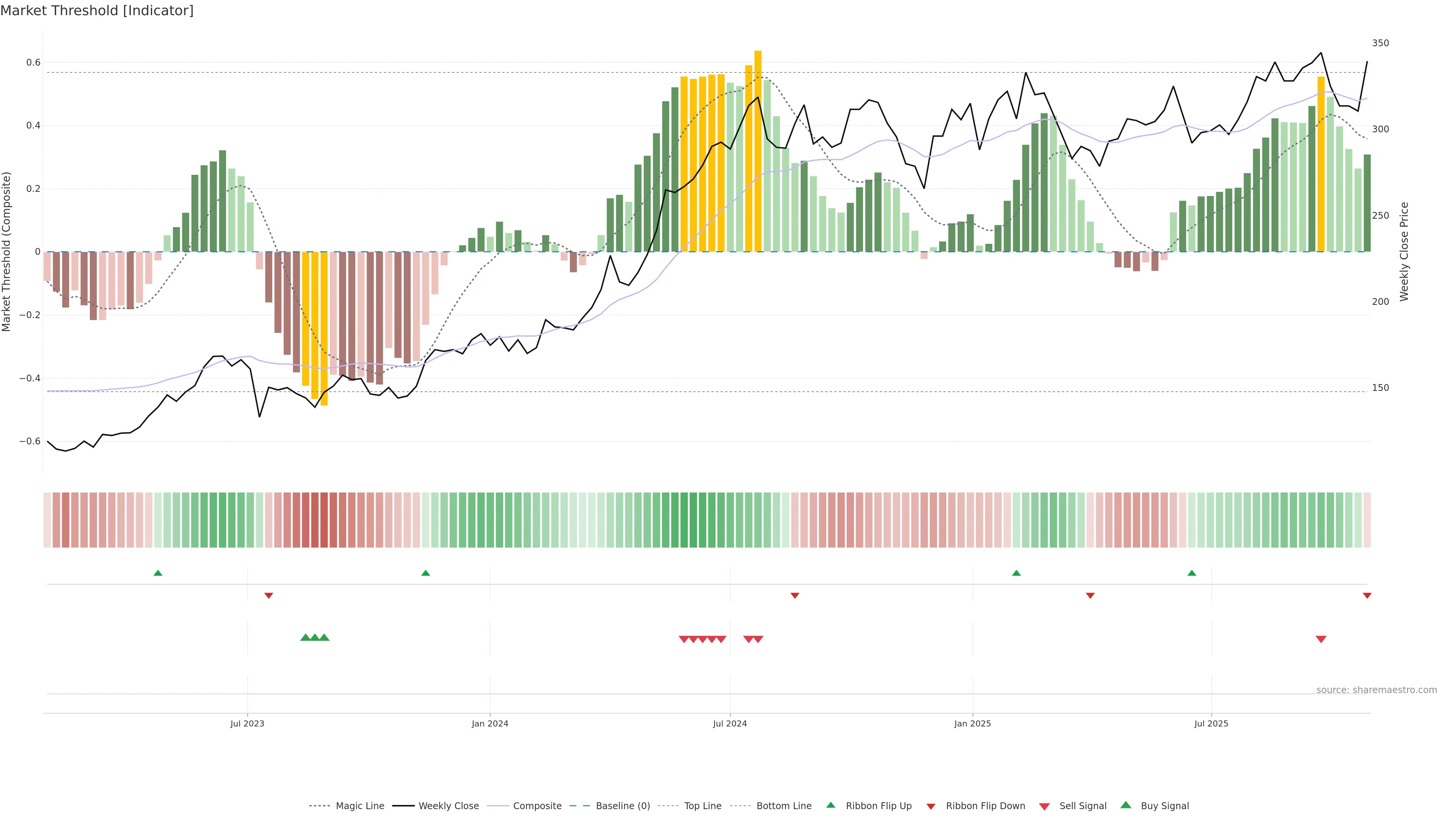
Task: Click the green Buy Signal legend triangle
Action: [1125, 805]
